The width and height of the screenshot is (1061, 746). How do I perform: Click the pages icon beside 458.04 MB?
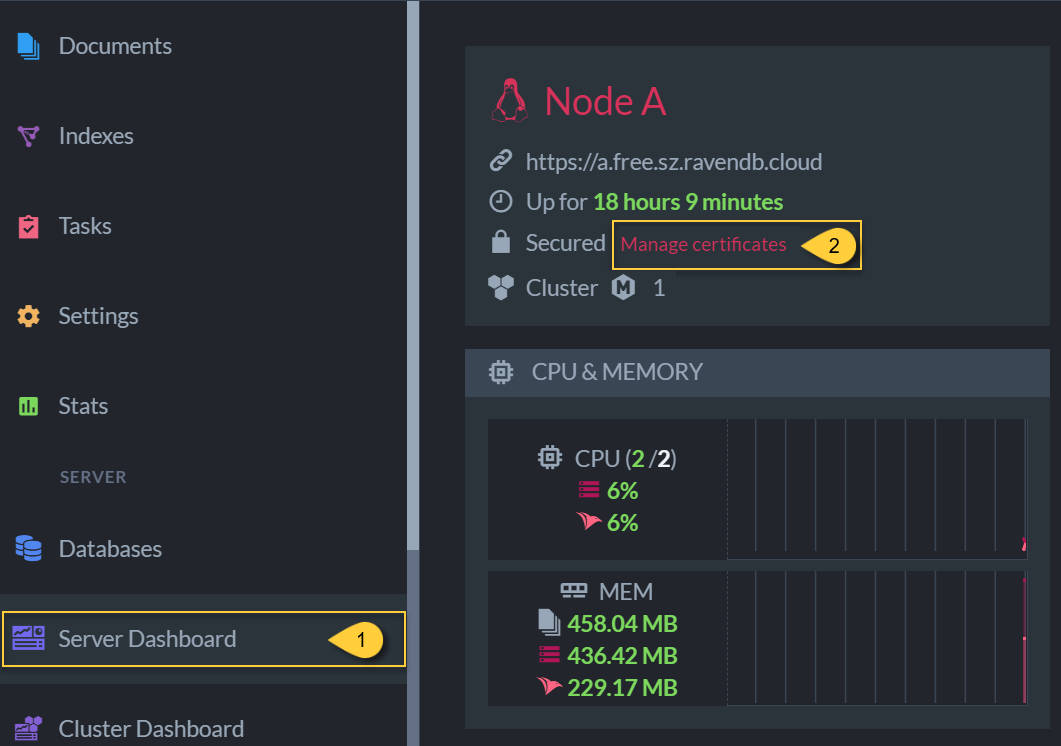[549, 623]
